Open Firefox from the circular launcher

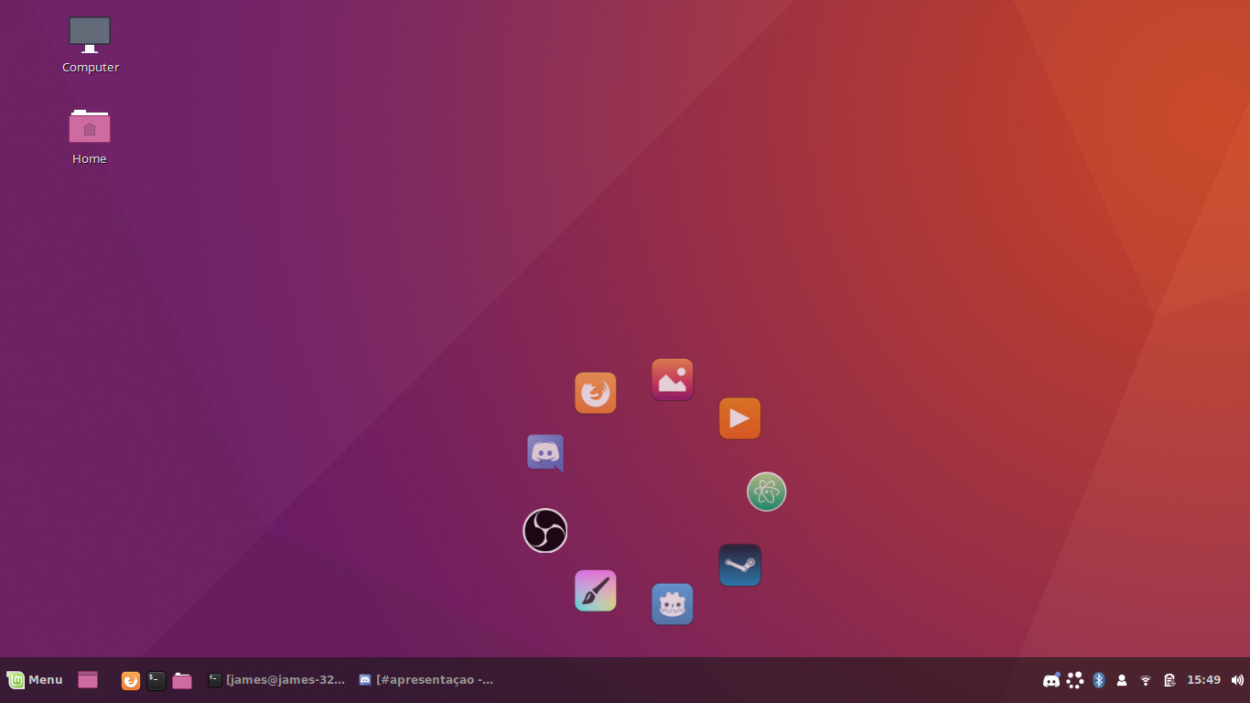[x=595, y=393]
